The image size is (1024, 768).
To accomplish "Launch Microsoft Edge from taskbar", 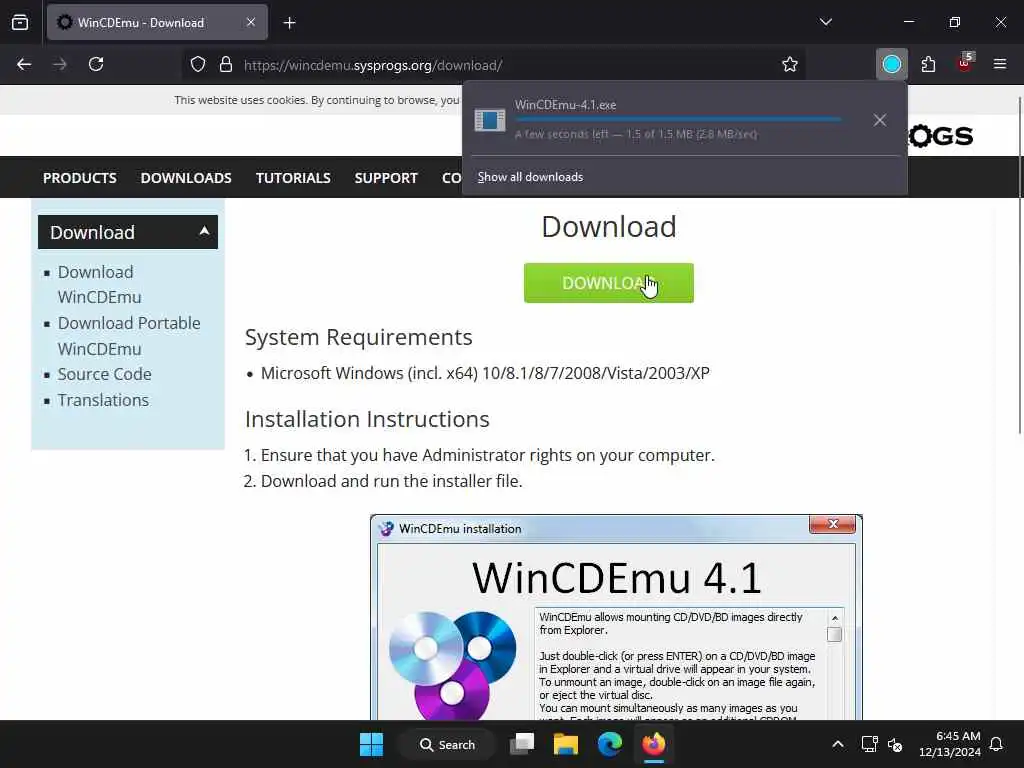I will pyautogui.click(x=610, y=744).
